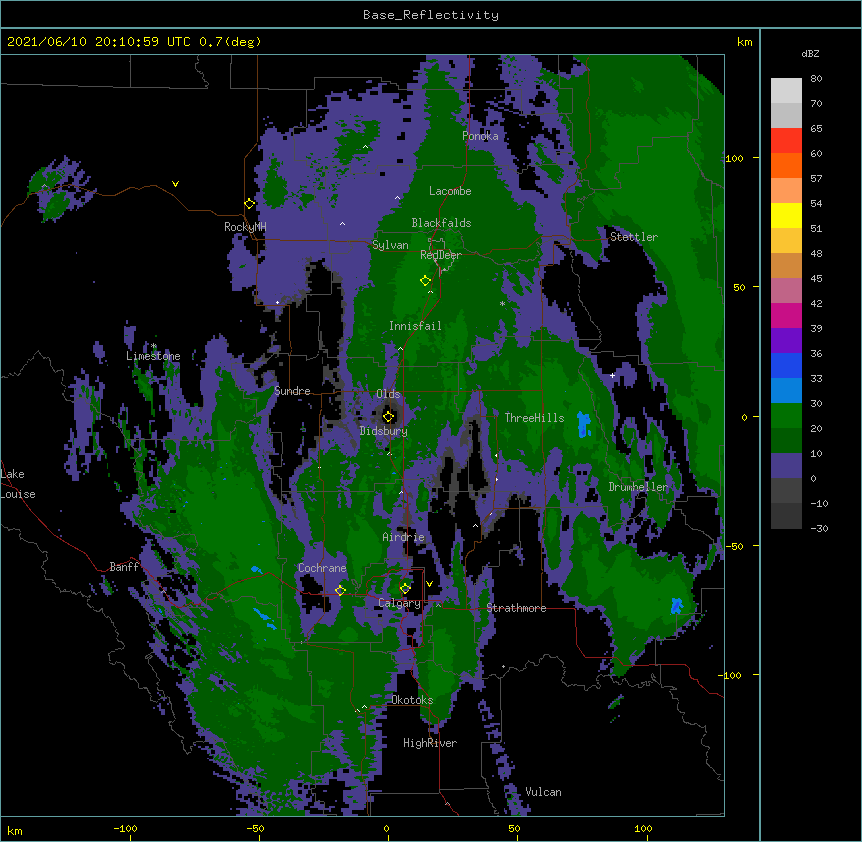Click the white plus marker northeast of ThreeHills
This screenshot has height=842, width=862.
coord(612,375)
